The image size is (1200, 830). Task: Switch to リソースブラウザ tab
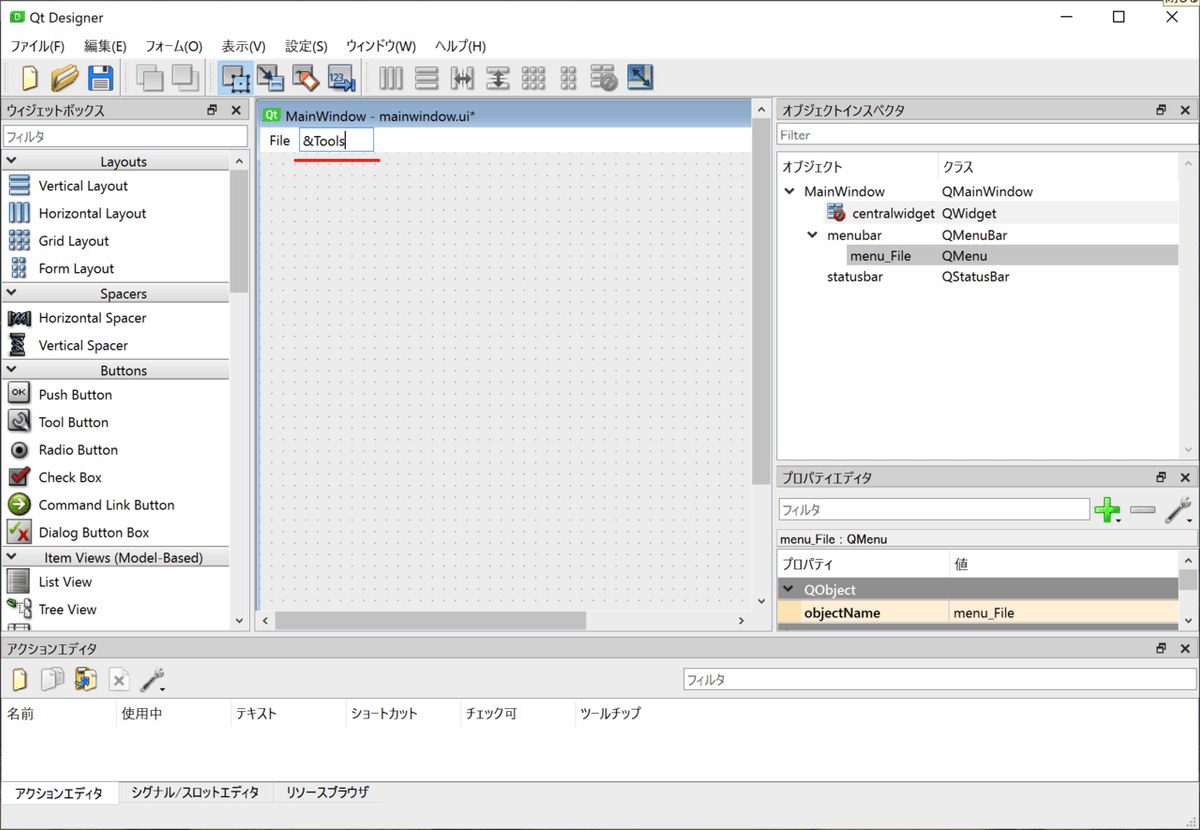tap(327, 792)
